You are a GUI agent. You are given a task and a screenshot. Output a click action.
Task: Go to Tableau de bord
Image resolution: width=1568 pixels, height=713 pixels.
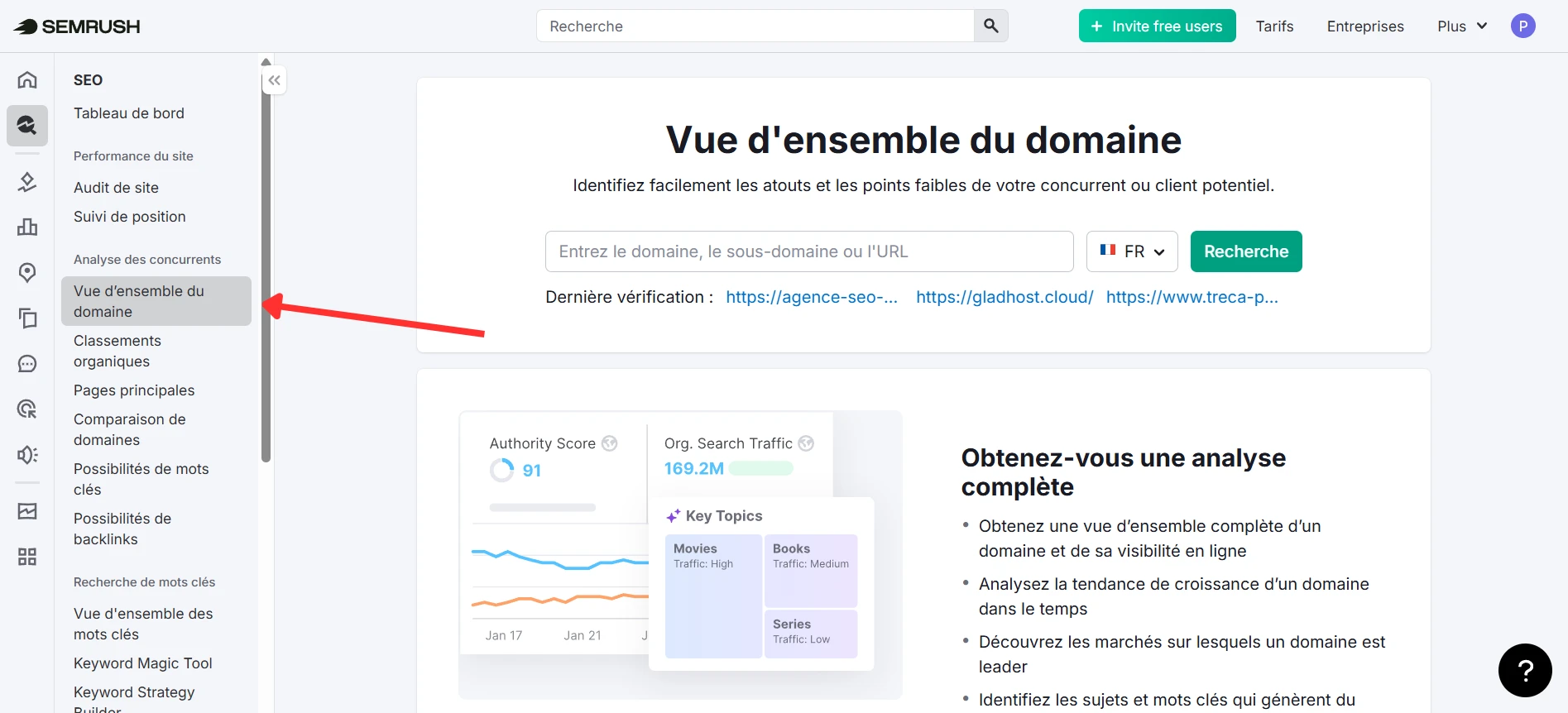[129, 113]
